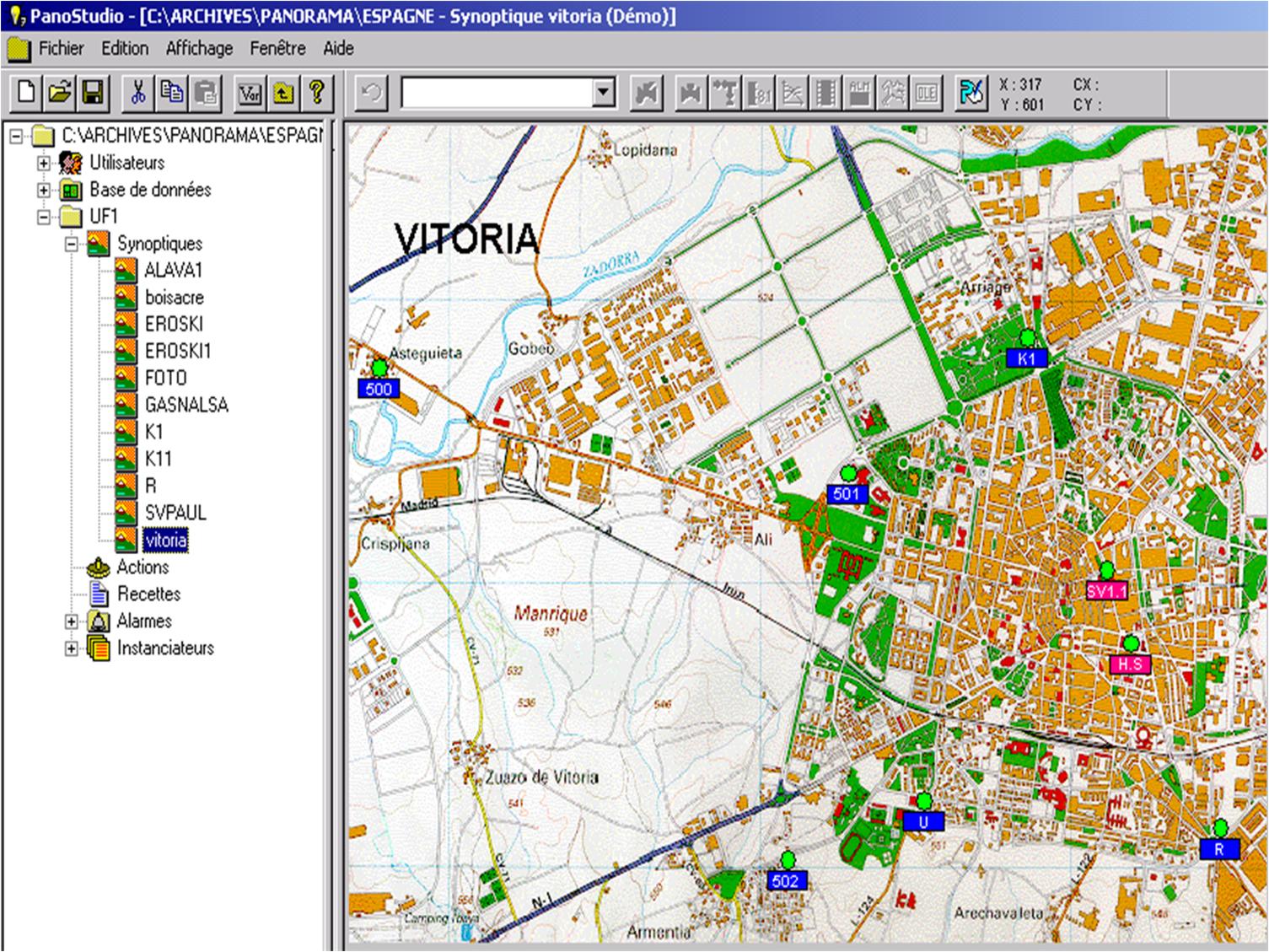The image size is (1269, 952).
Task: Click the Cut scissors icon
Action: 138,93
